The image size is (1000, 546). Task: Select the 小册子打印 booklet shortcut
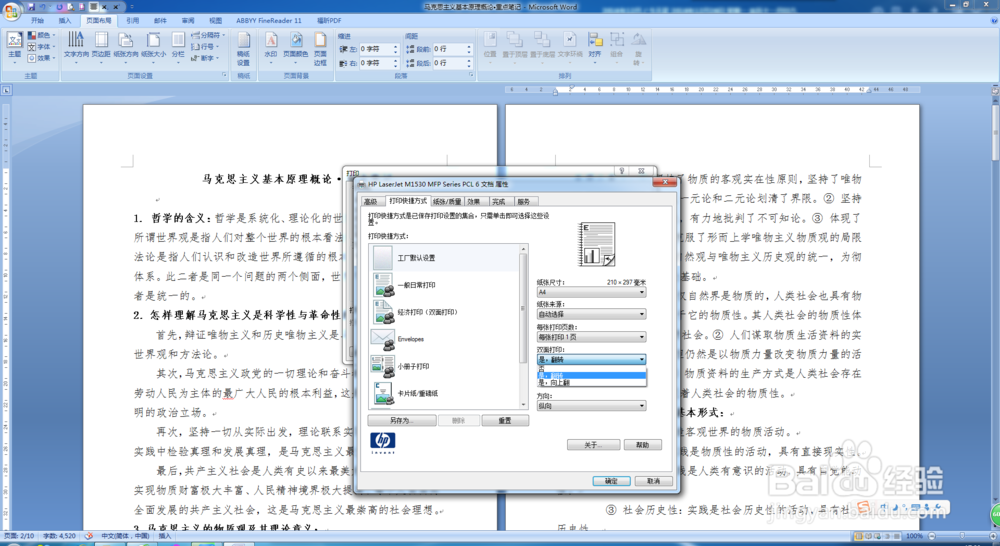click(445, 366)
